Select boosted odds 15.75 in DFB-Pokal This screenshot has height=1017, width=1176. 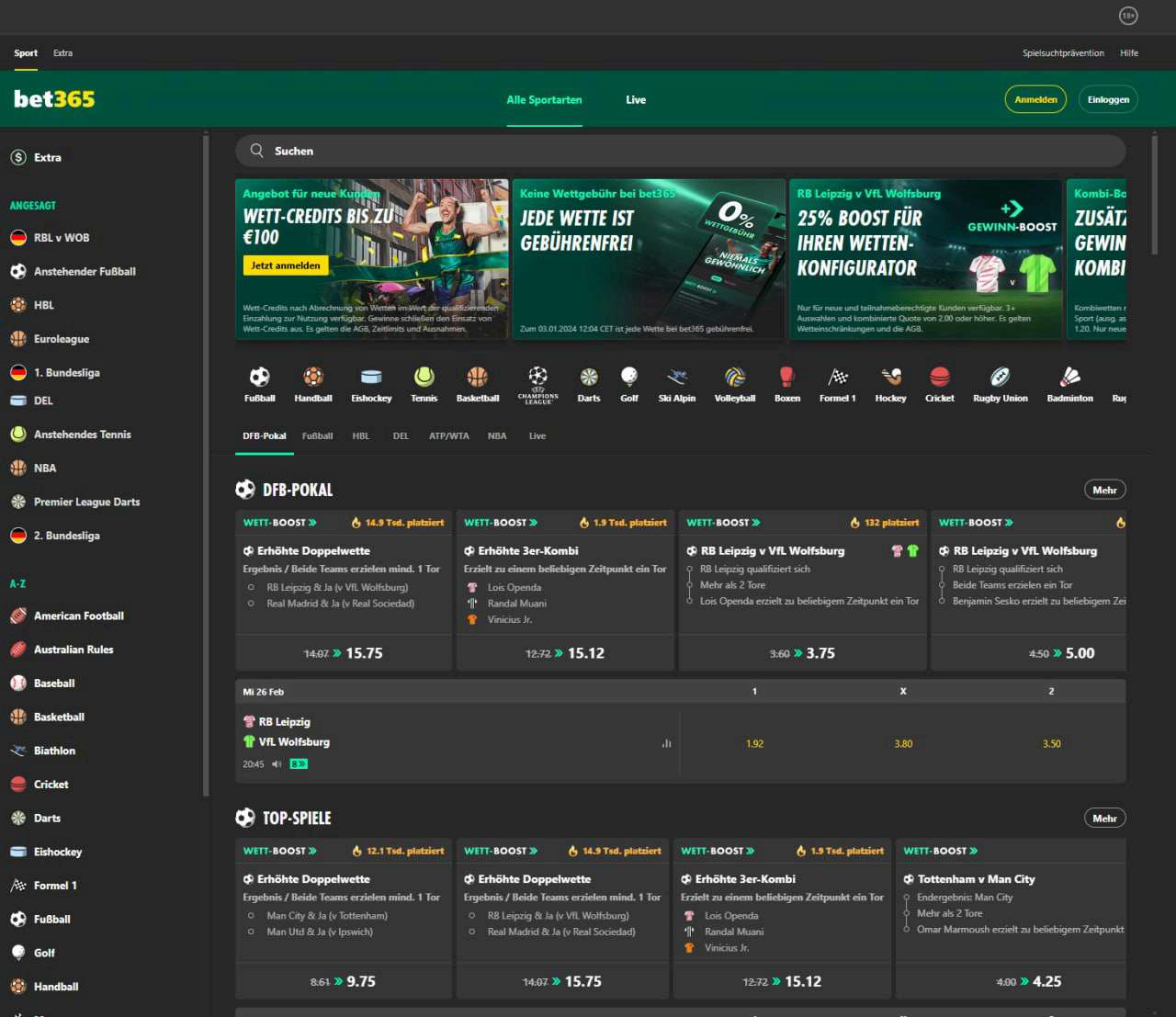pyautogui.click(x=344, y=653)
